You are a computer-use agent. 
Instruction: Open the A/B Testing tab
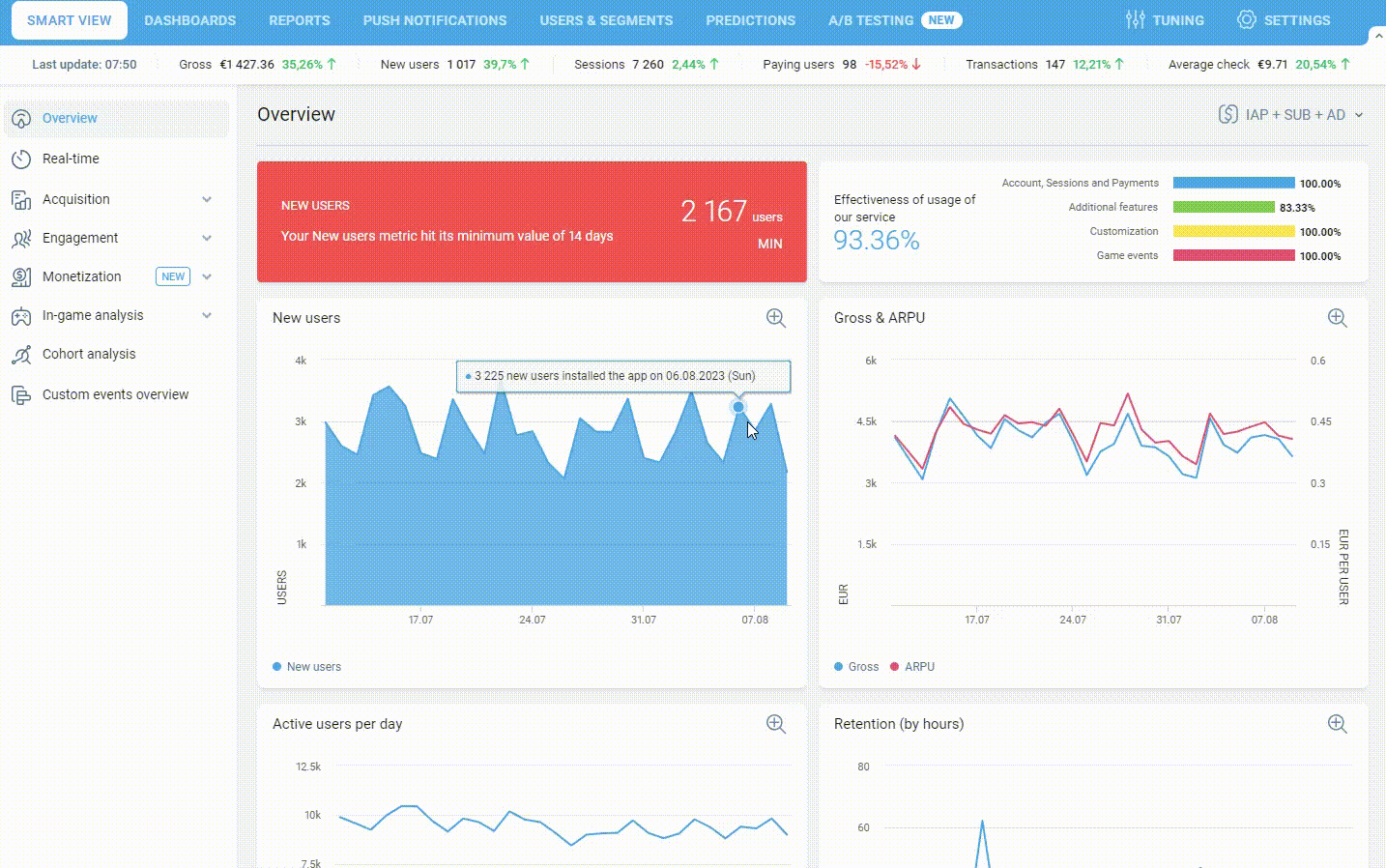pos(870,20)
